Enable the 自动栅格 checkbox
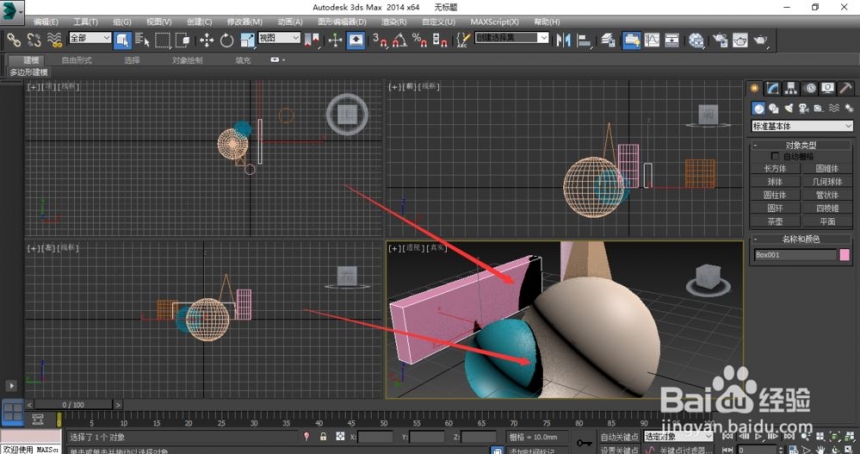860x454 pixels. (x=775, y=156)
